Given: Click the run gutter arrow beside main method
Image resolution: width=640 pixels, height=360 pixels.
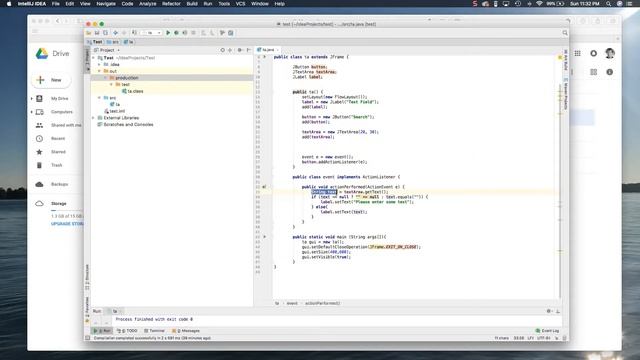Looking at the screenshot, I should click(264, 237).
